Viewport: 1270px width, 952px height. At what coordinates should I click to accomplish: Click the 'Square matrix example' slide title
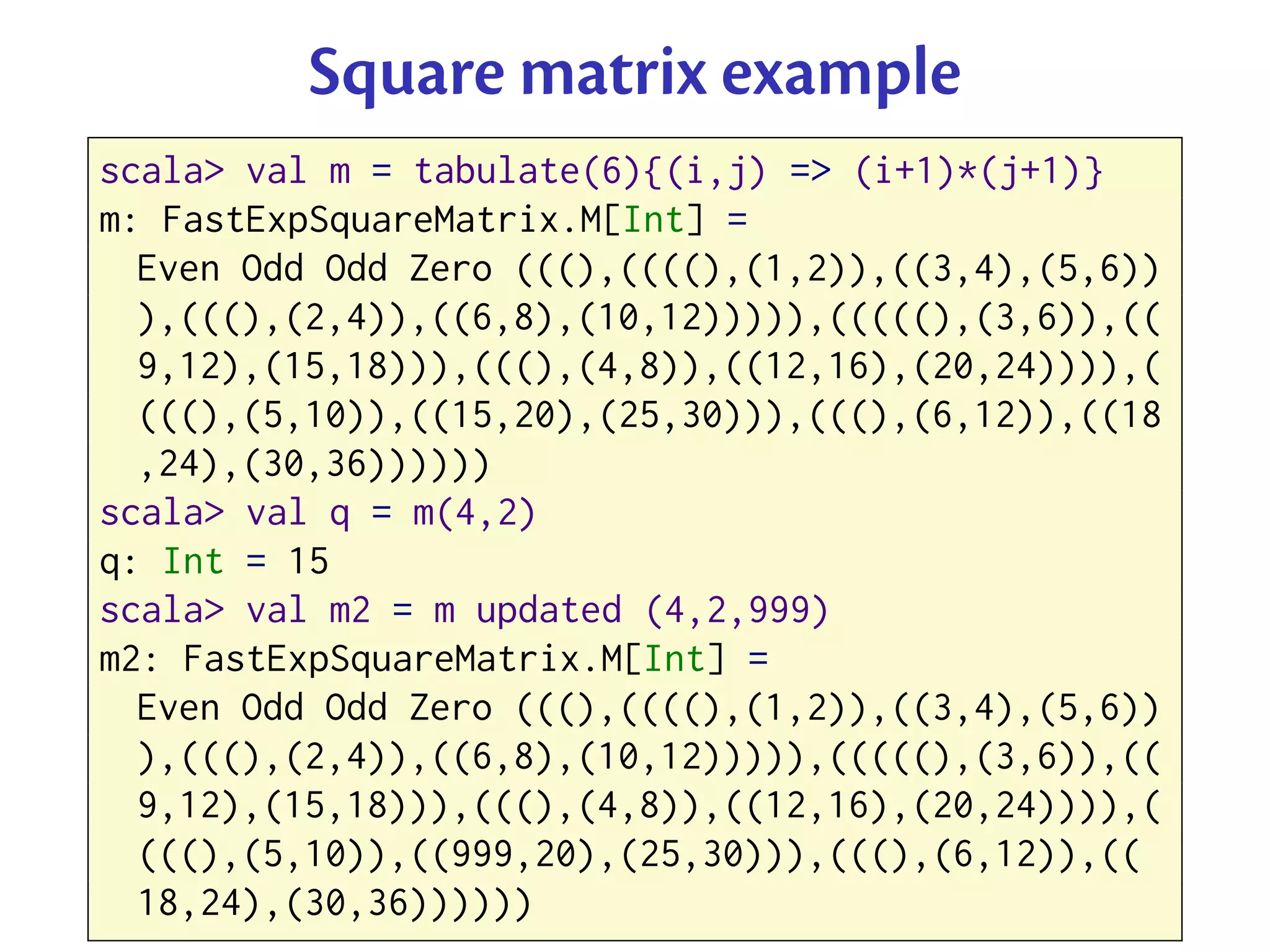pos(634,73)
